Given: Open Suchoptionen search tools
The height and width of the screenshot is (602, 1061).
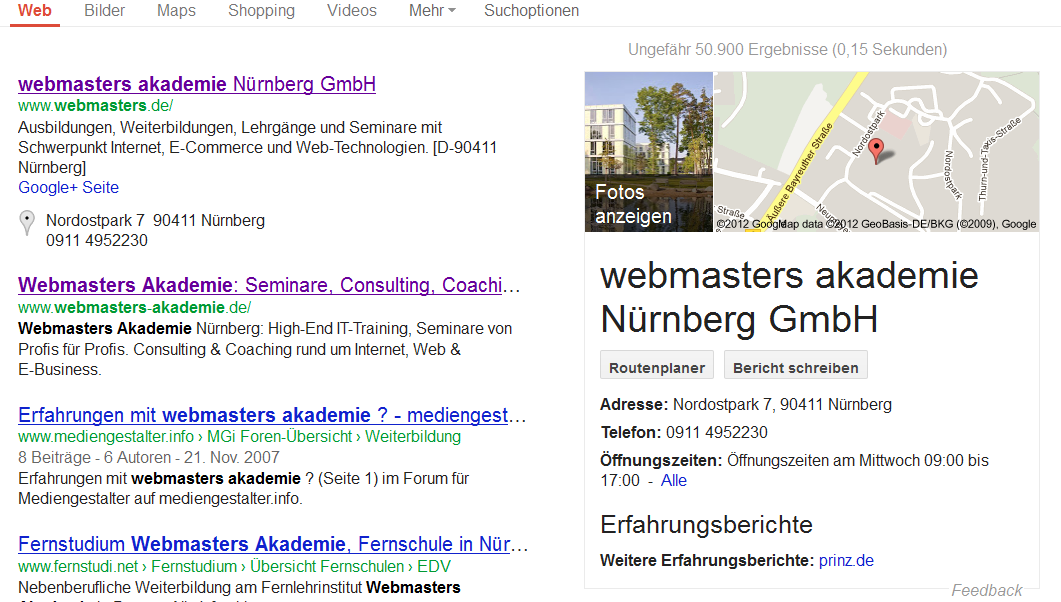Looking at the screenshot, I should coord(531,11).
